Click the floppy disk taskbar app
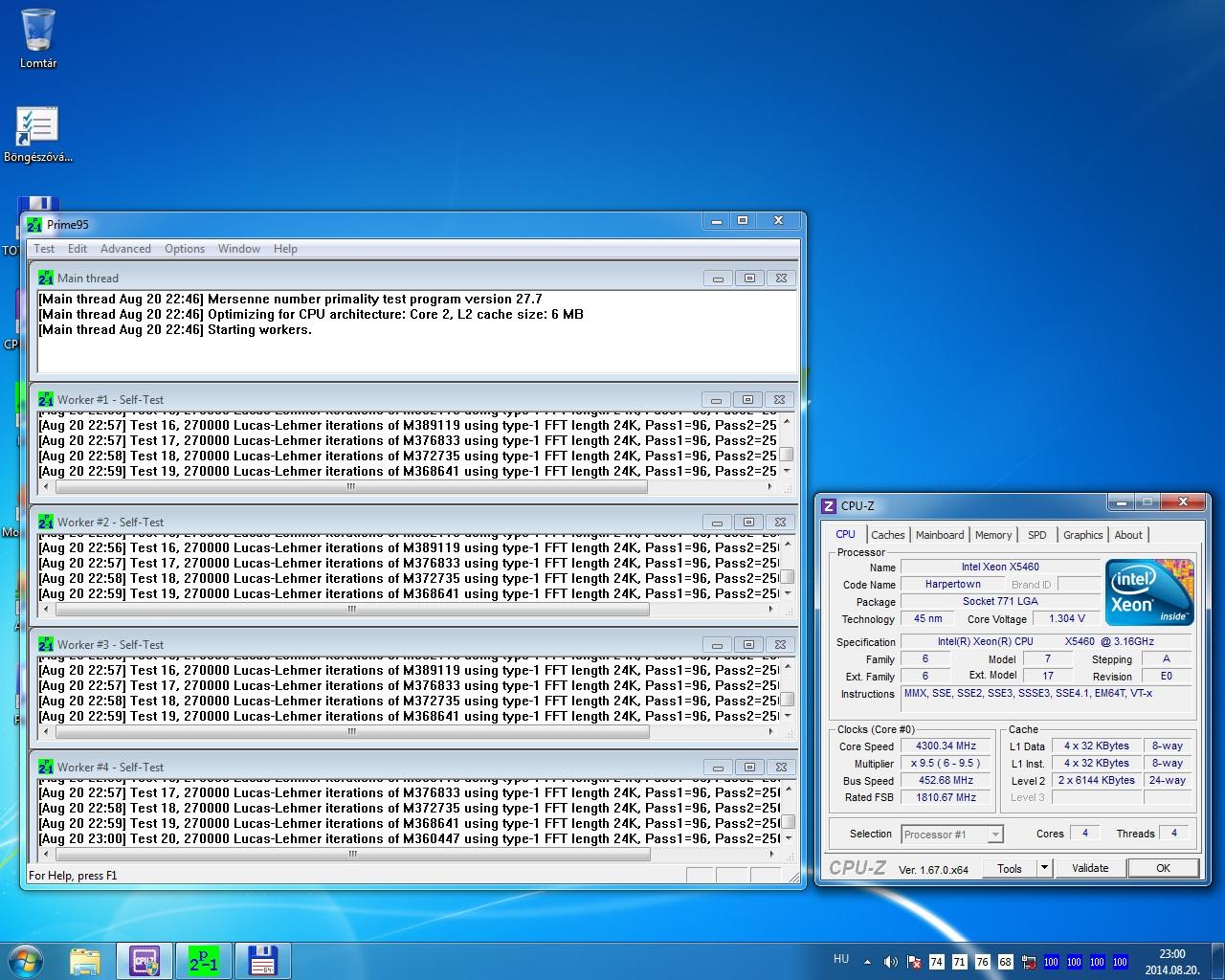Image resolution: width=1225 pixels, height=980 pixels. click(262, 961)
